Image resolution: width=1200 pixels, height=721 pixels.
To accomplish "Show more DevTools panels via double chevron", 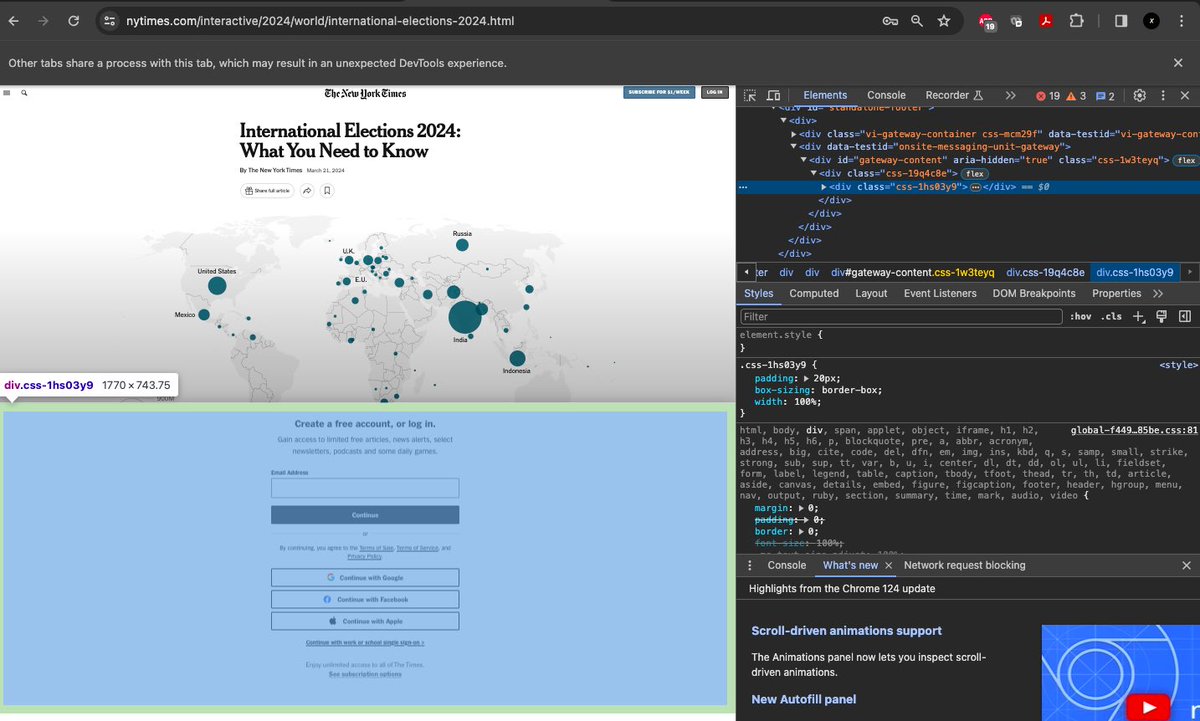I will click(x=1010, y=95).
